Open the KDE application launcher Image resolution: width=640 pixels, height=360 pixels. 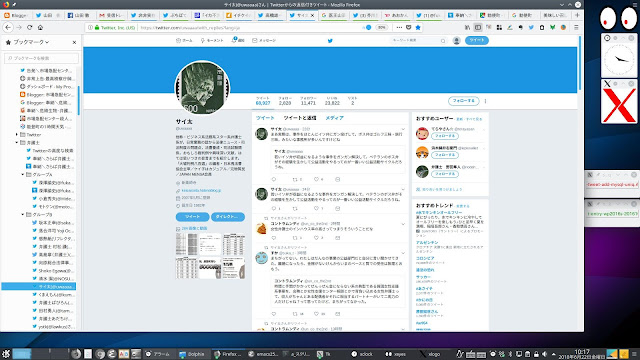(x=5, y=354)
